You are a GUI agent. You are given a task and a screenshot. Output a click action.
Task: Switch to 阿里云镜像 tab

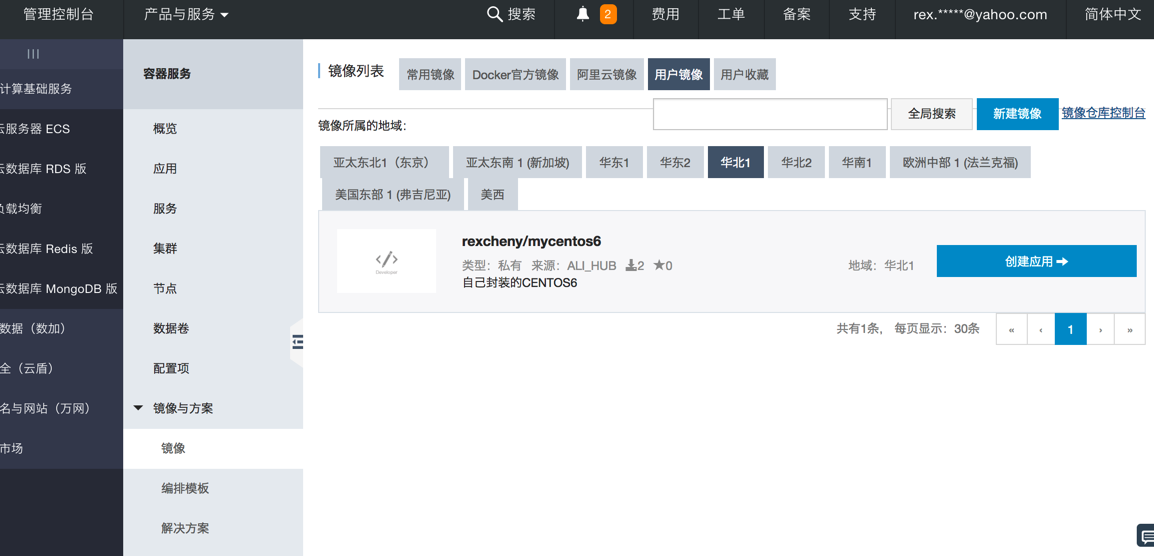606,74
